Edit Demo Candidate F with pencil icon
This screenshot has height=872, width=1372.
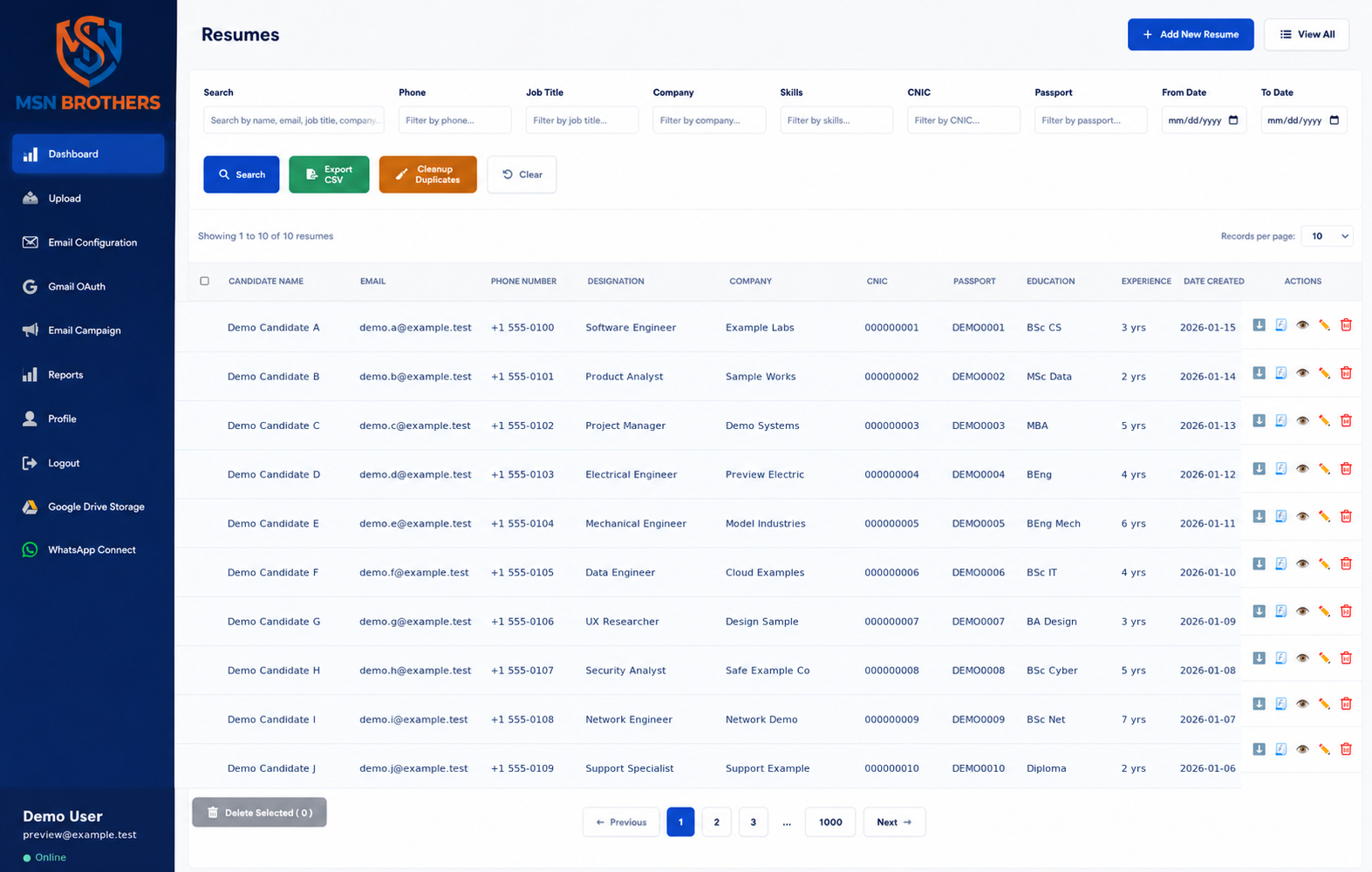point(1324,563)
